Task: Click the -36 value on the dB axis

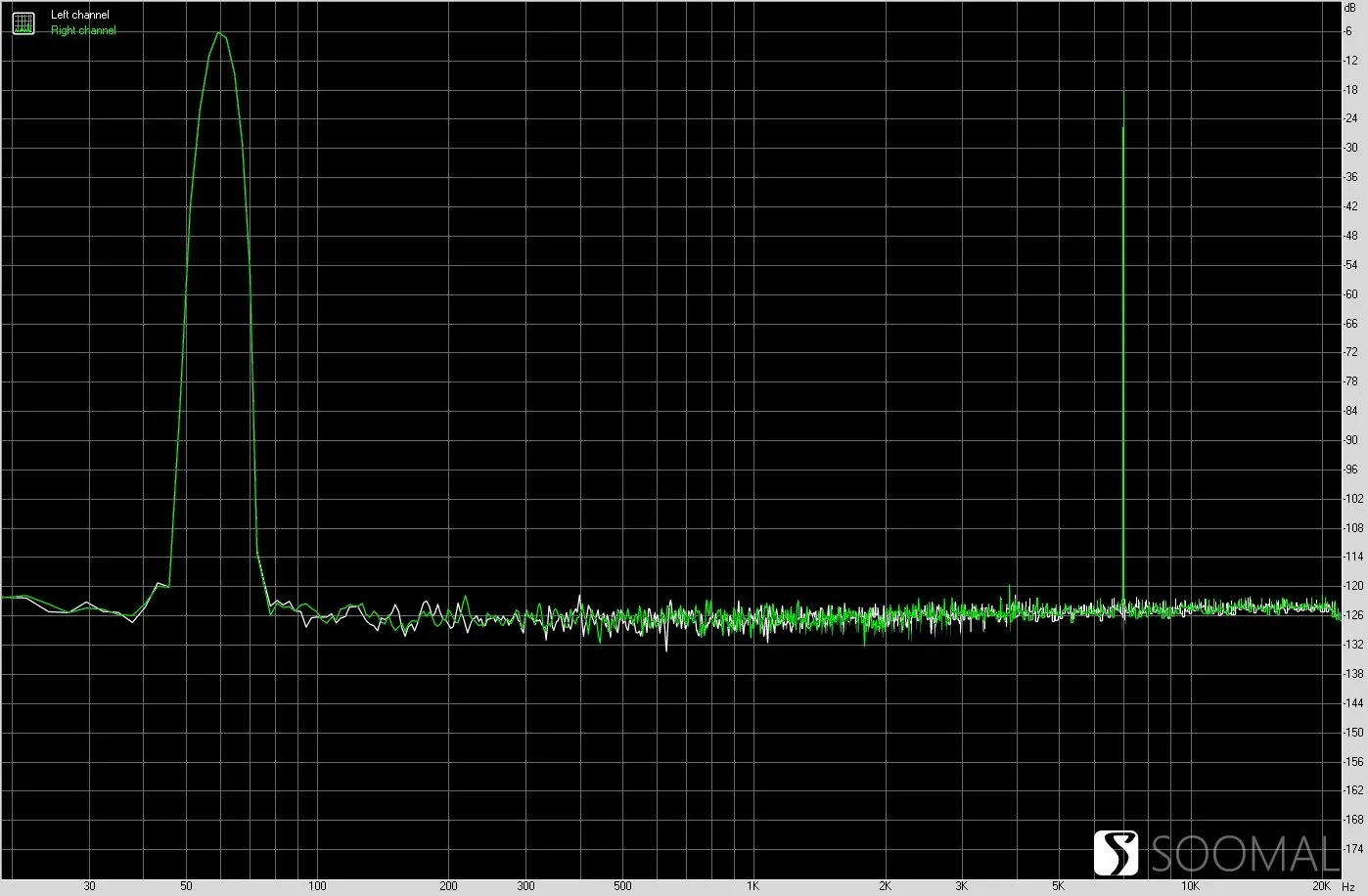Action: pos(1350,178)
